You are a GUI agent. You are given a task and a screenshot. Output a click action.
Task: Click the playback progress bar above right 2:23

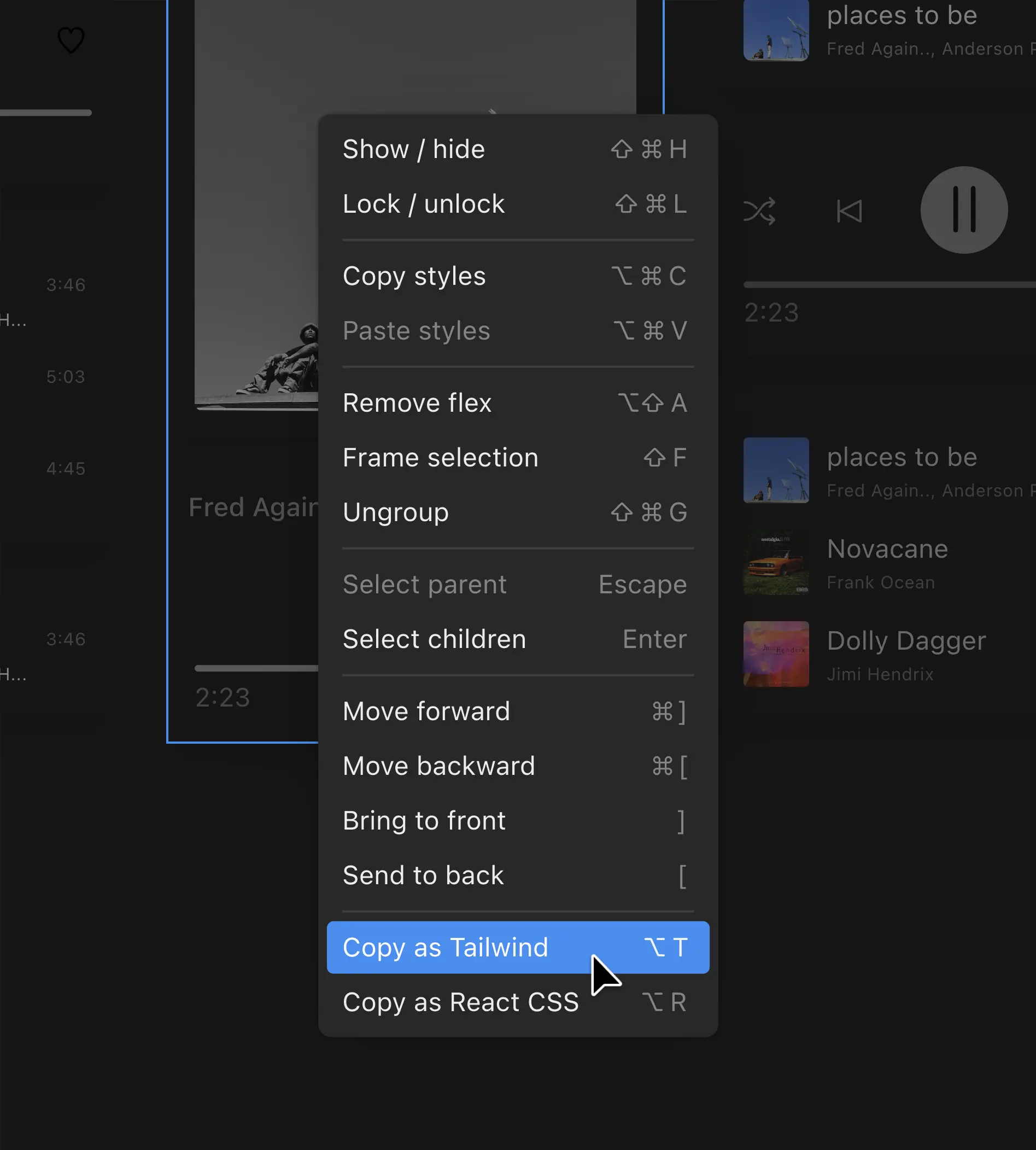(889, 285)
